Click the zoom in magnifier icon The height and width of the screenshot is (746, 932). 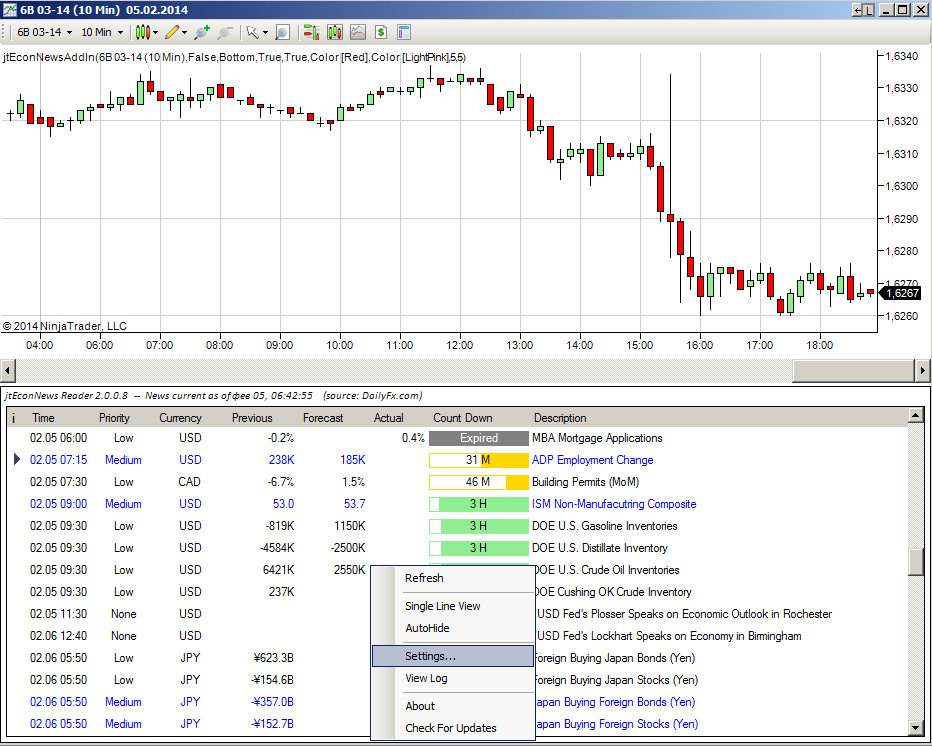[202, 32]
